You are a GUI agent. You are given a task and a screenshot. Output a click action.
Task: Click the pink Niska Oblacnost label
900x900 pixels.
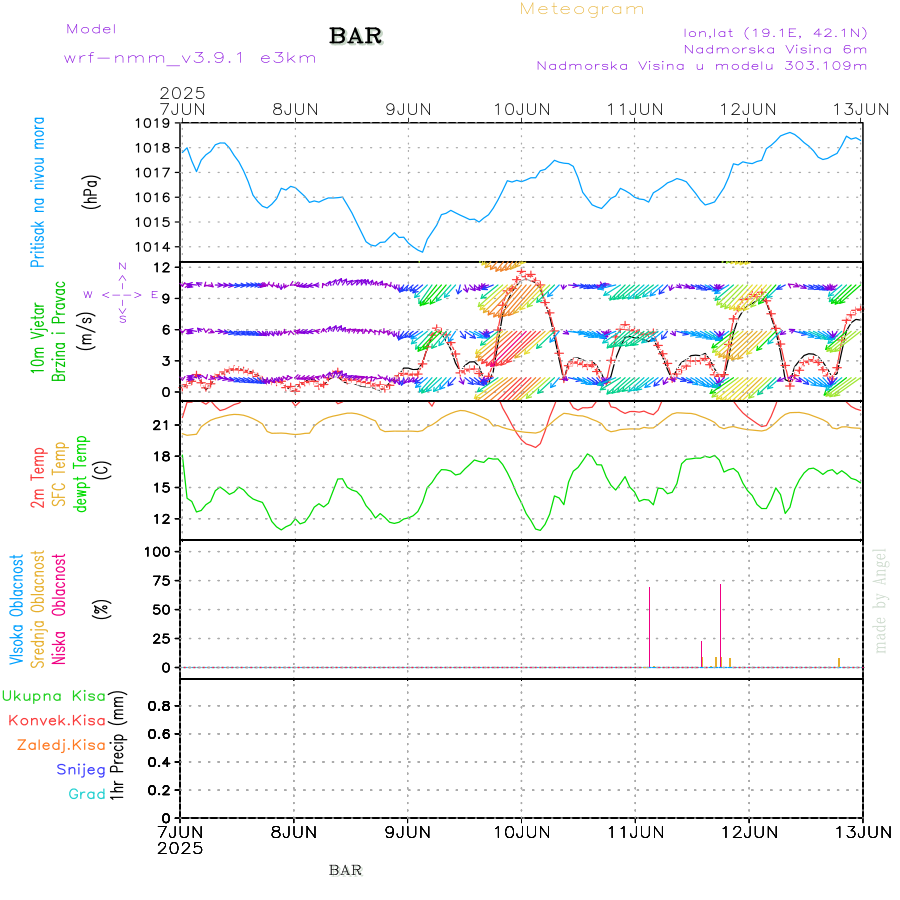(60, 610)
